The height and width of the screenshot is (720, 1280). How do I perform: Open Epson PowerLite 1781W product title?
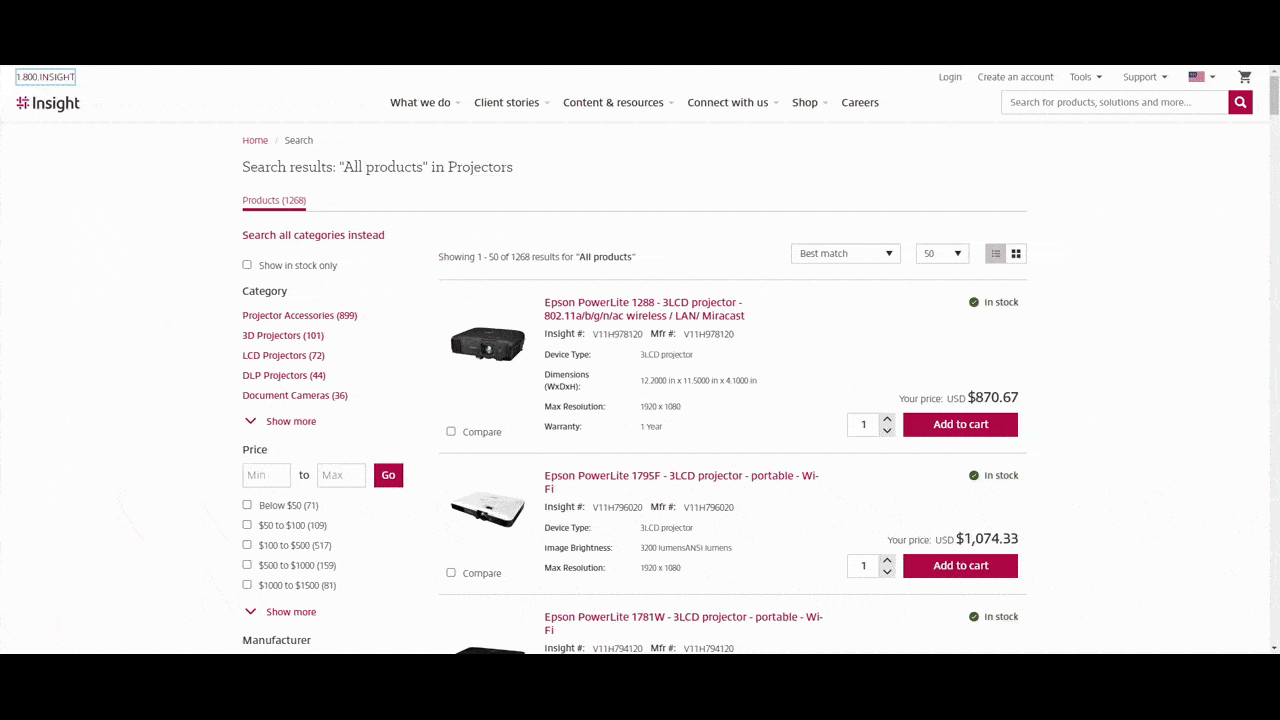click(x=683, y=623)
